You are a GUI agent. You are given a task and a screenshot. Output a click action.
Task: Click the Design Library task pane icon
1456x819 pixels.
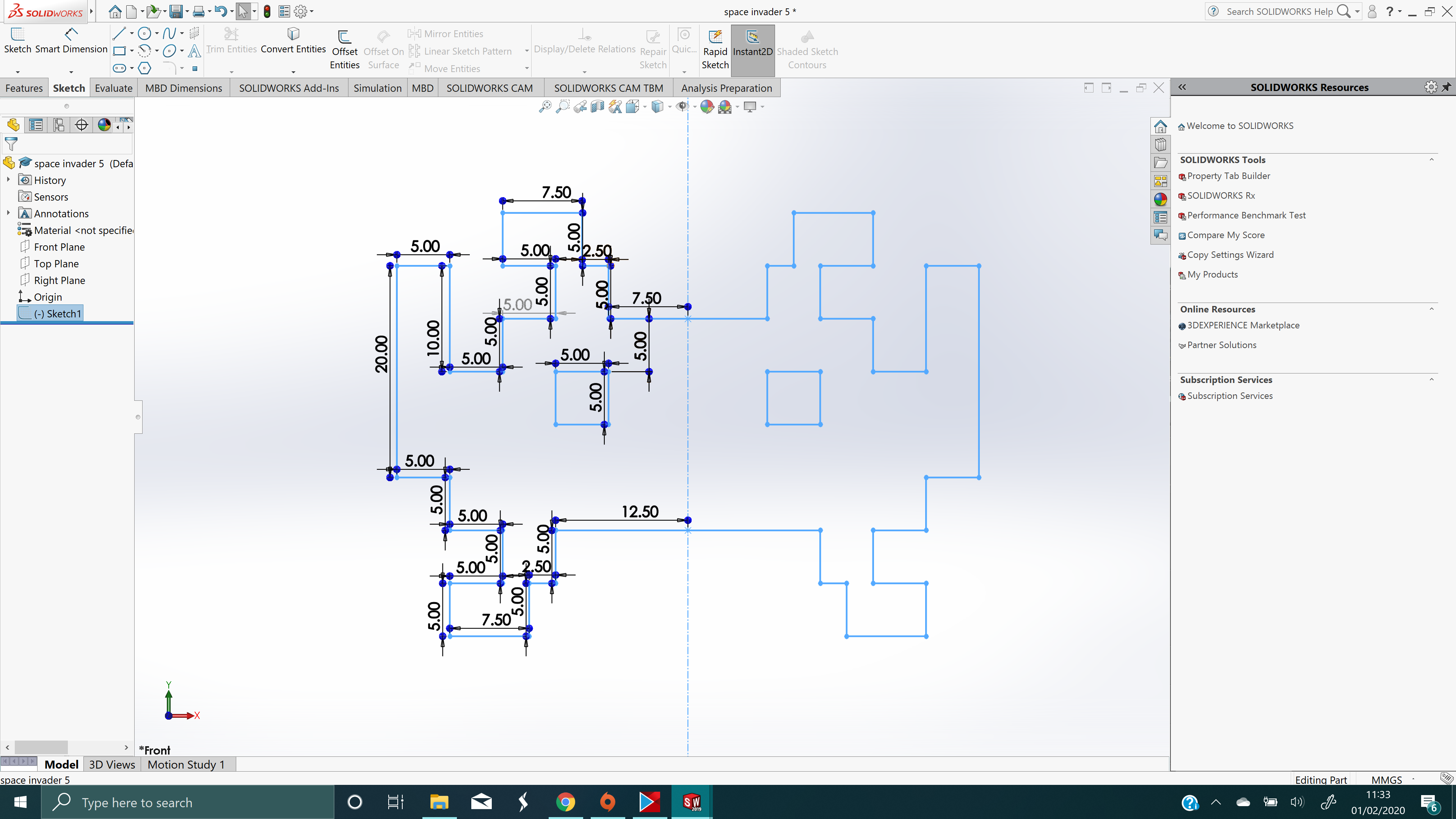click(1160, 145)
